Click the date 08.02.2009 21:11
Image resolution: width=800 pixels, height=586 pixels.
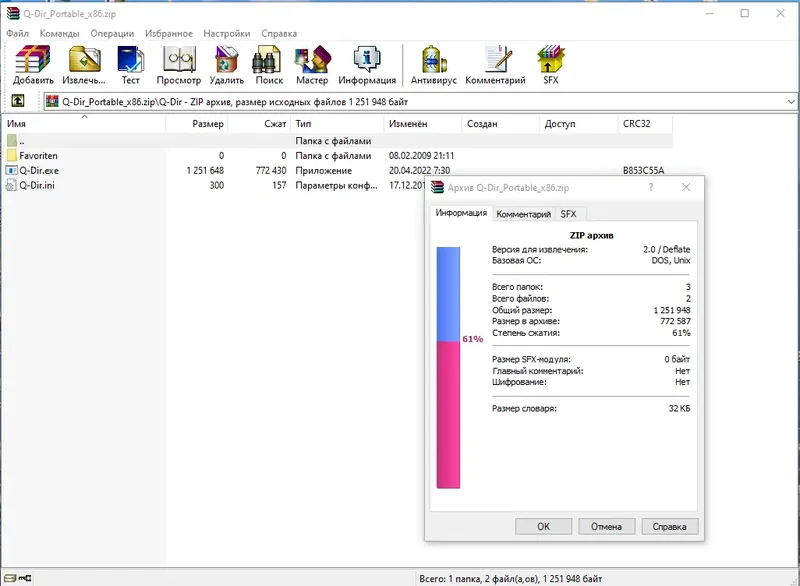(x=421, y=156)
